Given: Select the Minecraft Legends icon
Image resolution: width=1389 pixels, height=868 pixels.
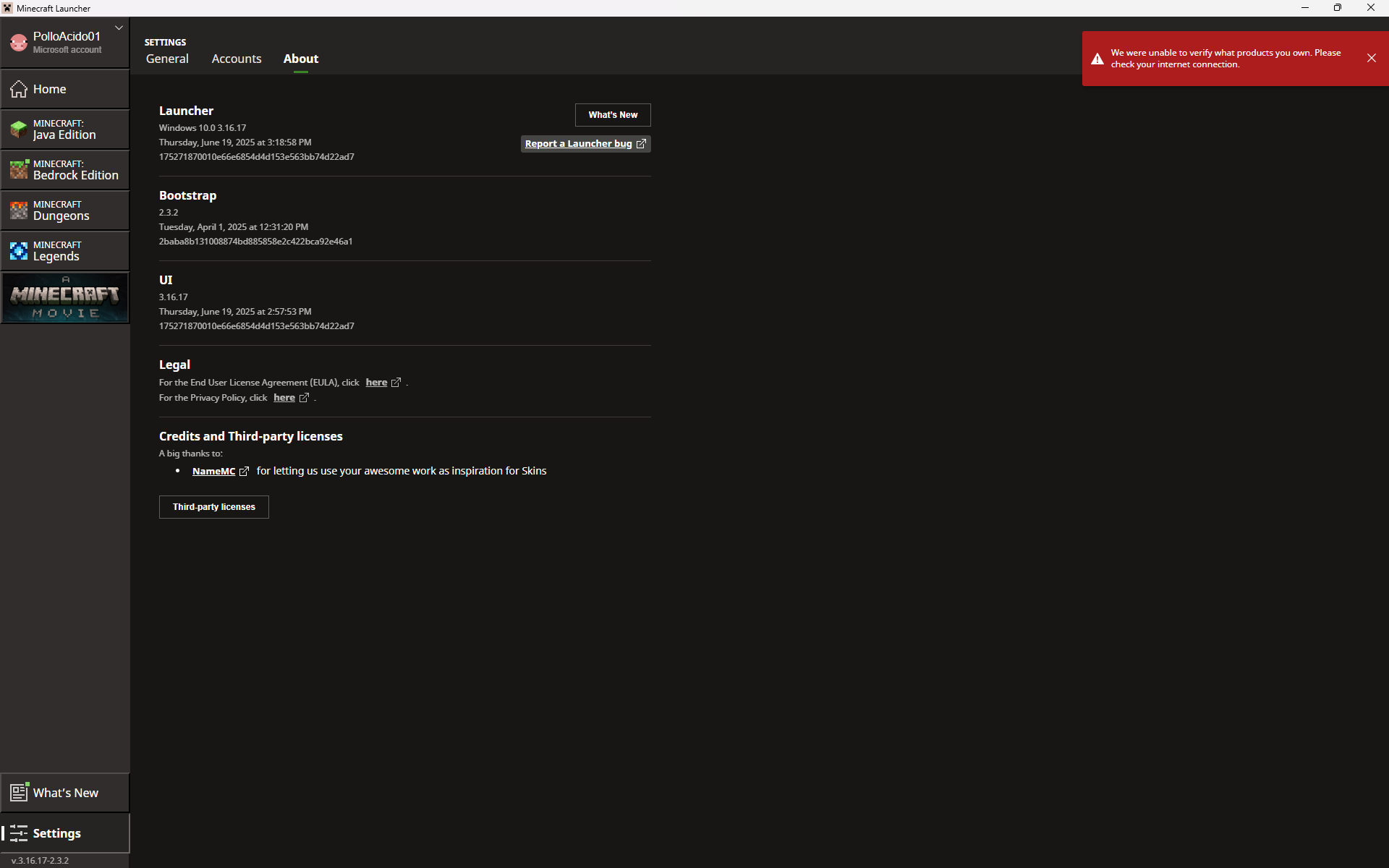Looking at the screenshot, I should [x=19, y=251].
